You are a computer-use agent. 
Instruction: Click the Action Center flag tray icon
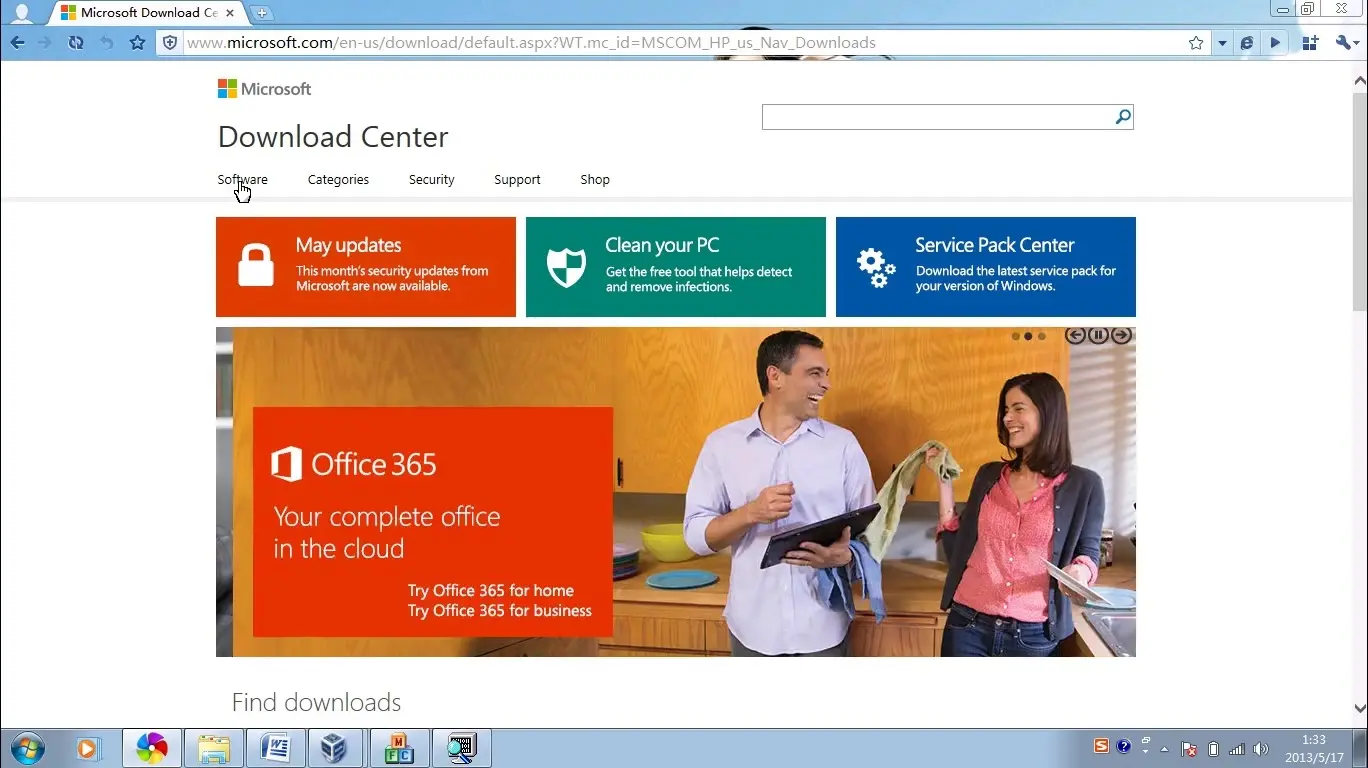point(1189,749)
